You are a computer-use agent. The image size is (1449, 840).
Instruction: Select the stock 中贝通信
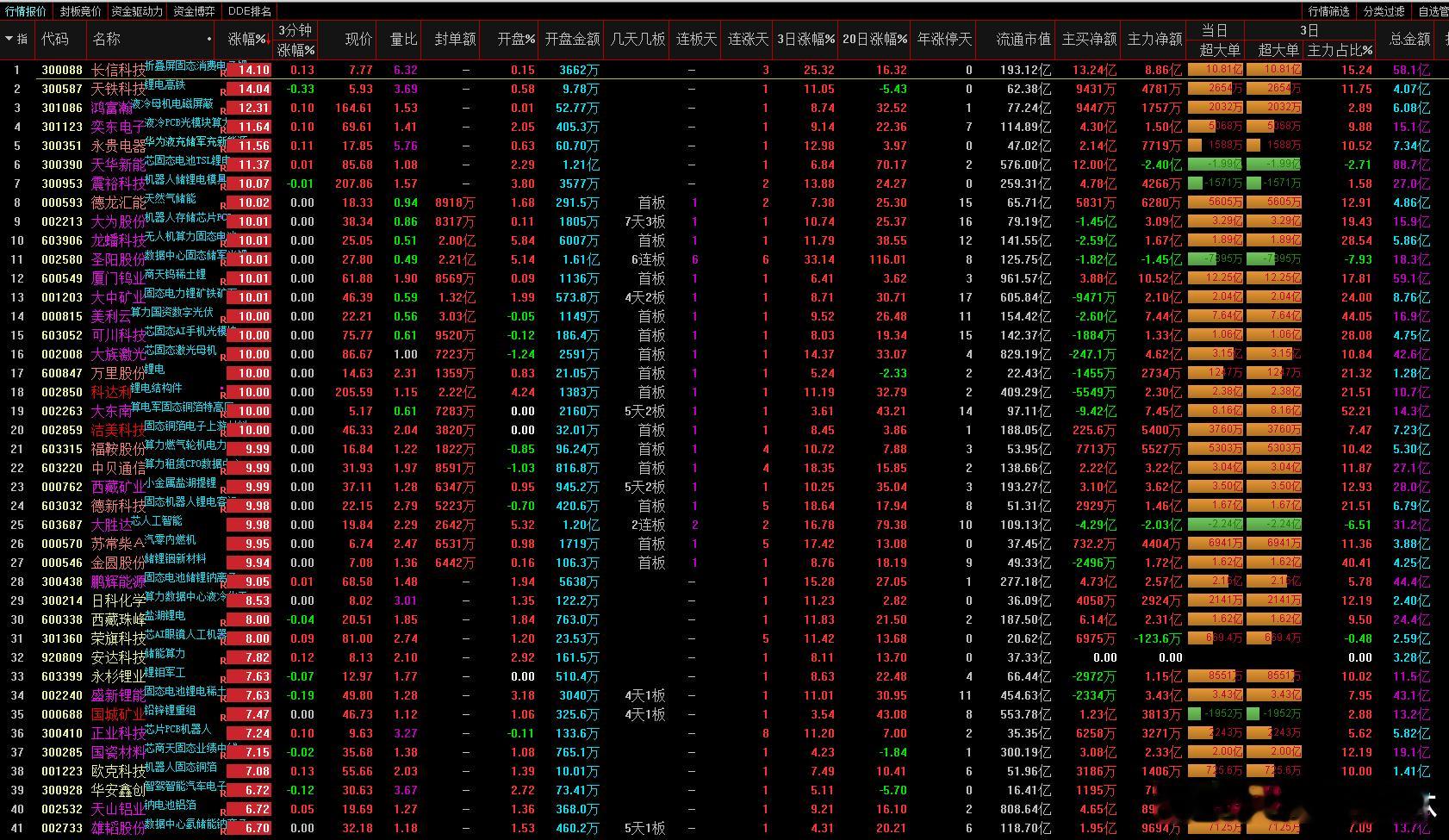pos(118,468)
